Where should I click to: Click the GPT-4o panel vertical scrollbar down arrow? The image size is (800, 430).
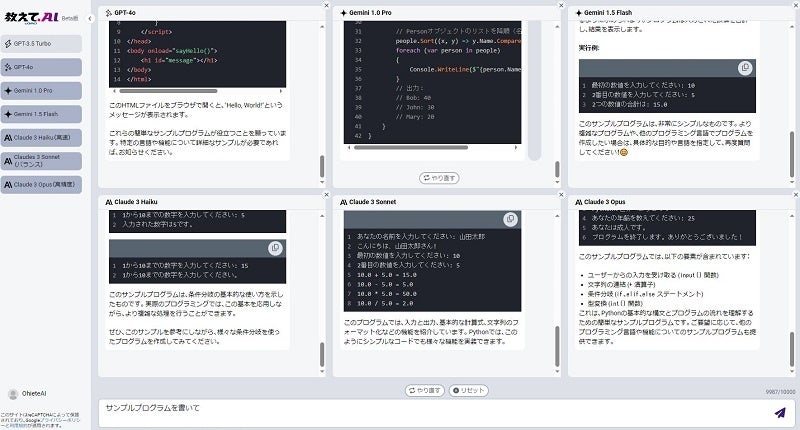[322, 182]
